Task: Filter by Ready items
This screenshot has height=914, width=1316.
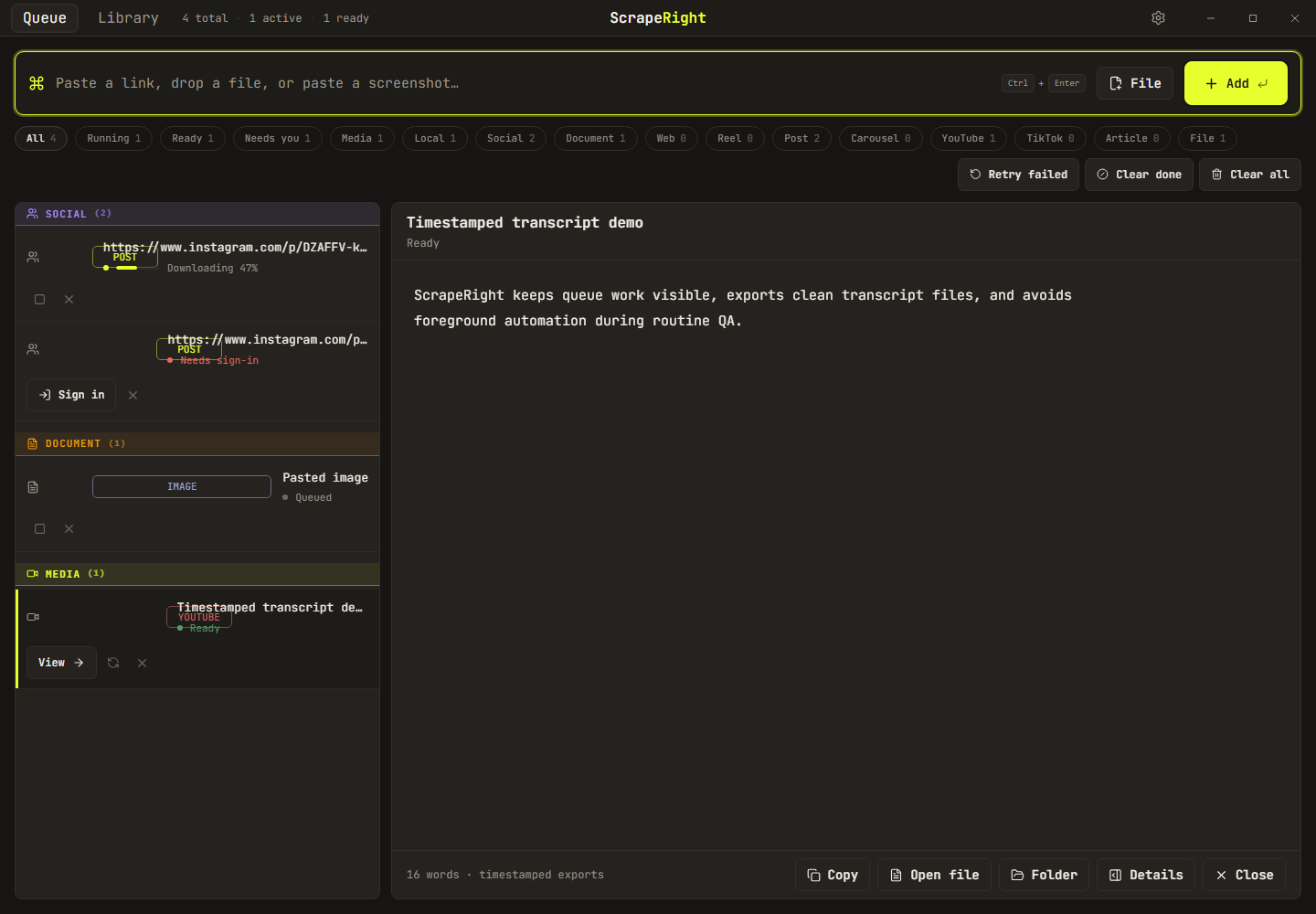Action: click(x=193, y=138)
